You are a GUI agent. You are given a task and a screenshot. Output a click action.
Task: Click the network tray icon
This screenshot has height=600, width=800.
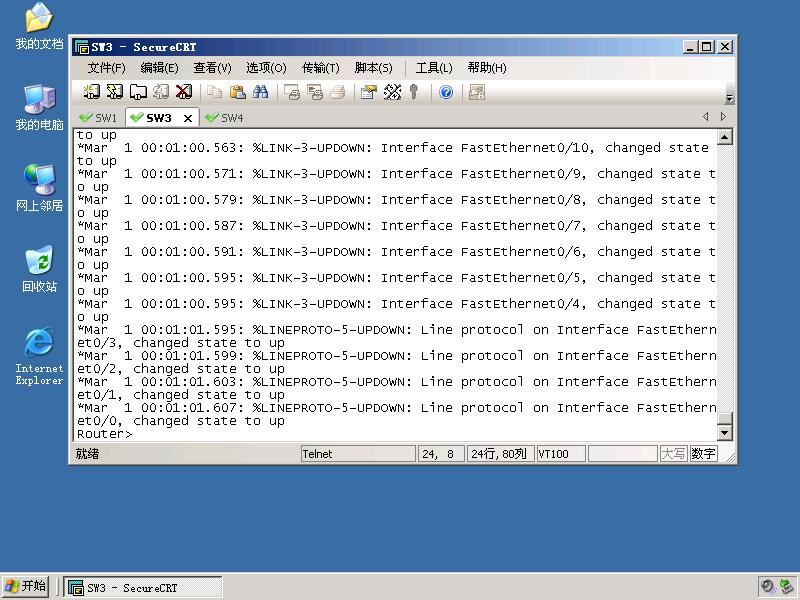787,587
